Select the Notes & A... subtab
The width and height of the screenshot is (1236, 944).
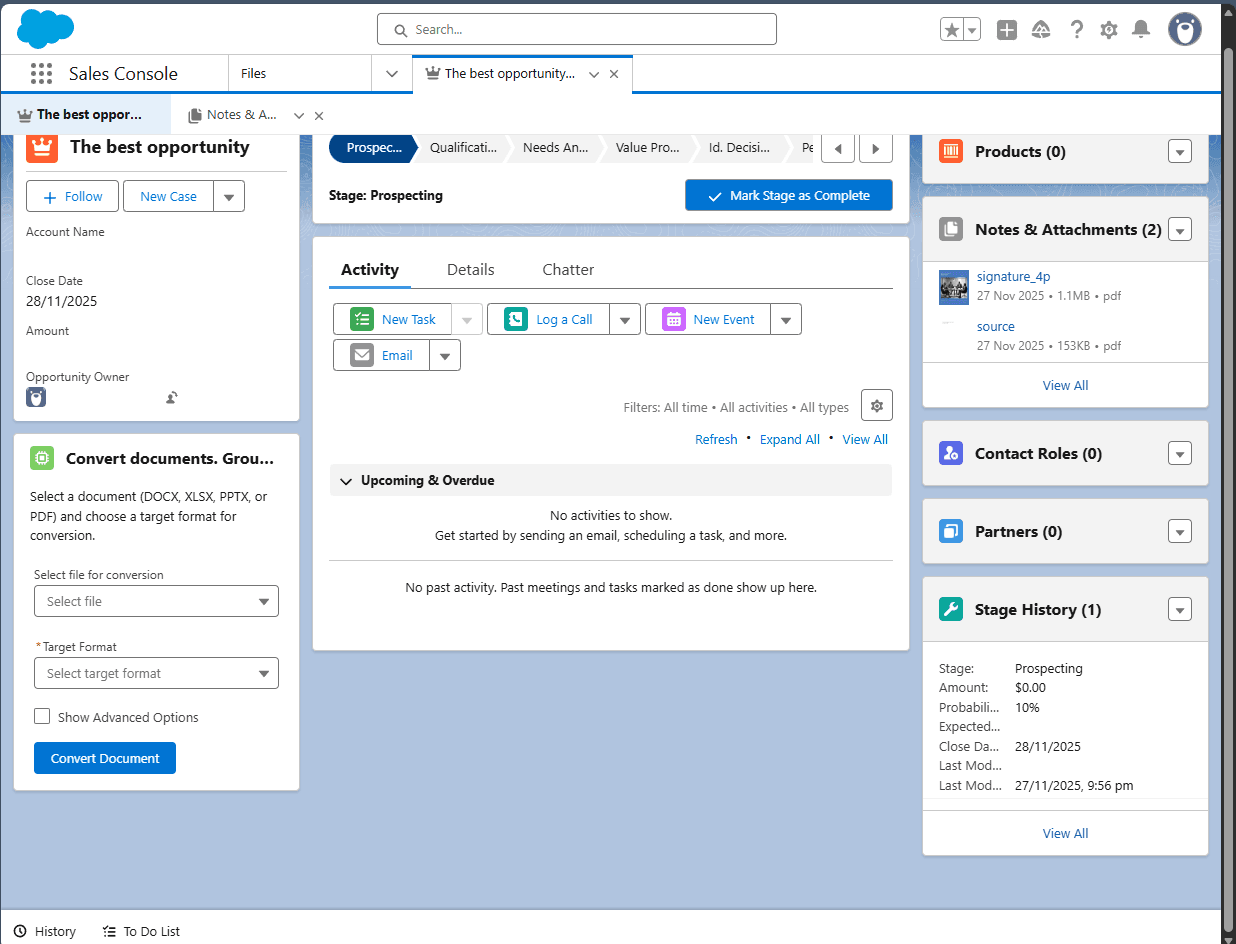(x=242, y=115)
